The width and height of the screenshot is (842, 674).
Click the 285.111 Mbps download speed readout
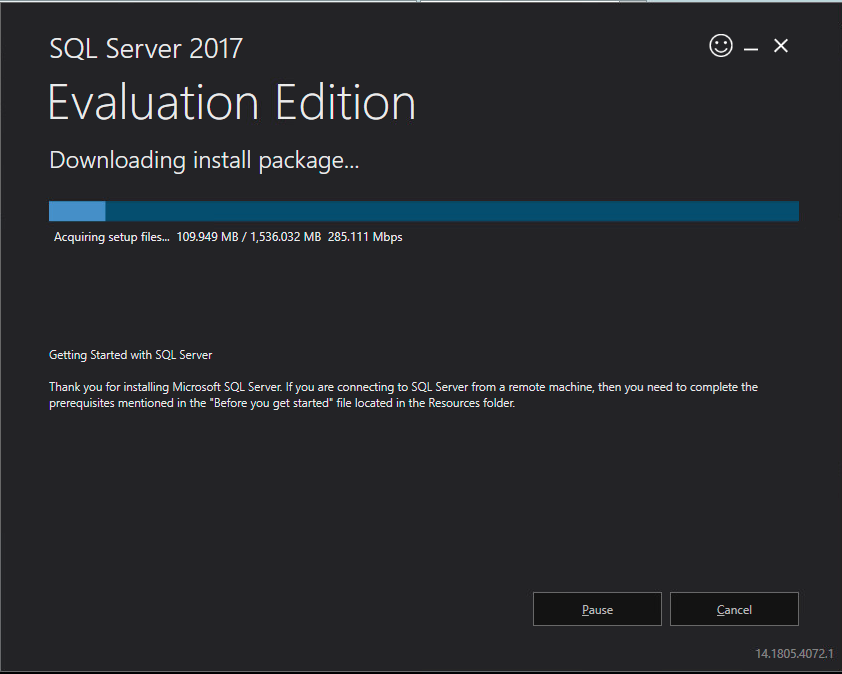coord(365,237)
